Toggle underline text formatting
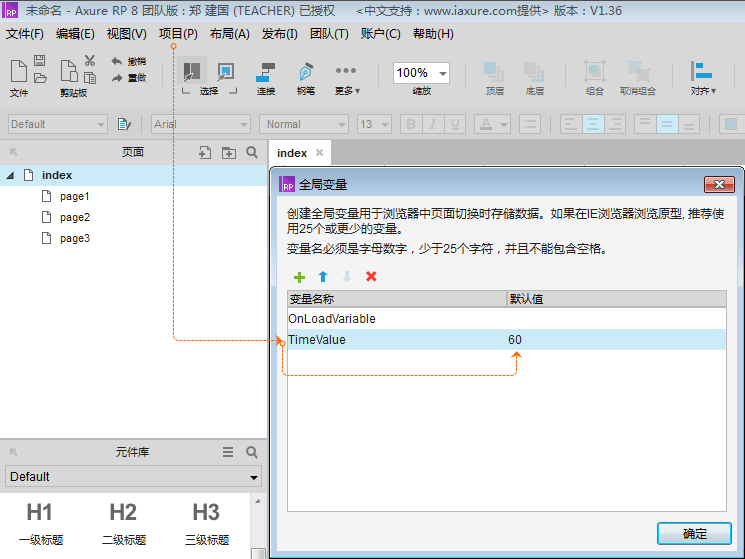Viewport: 745px width, 559px height. tap(455, 125)
